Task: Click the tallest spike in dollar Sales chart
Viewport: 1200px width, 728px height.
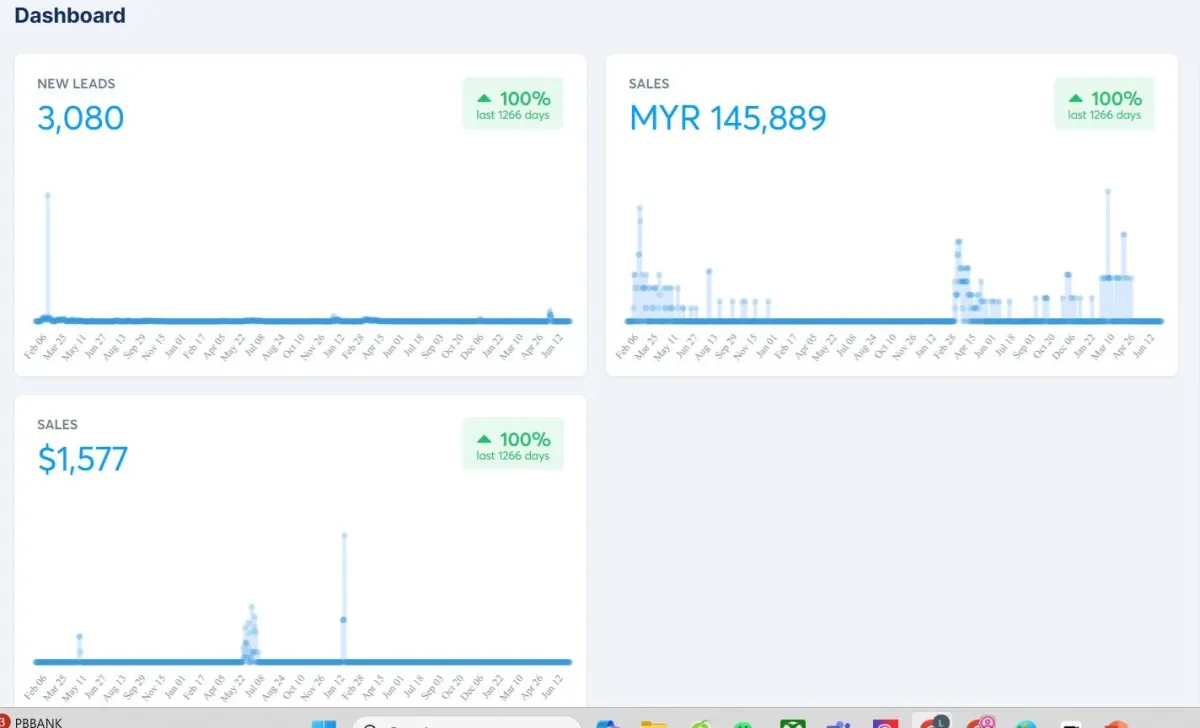Action: (344, 535)
